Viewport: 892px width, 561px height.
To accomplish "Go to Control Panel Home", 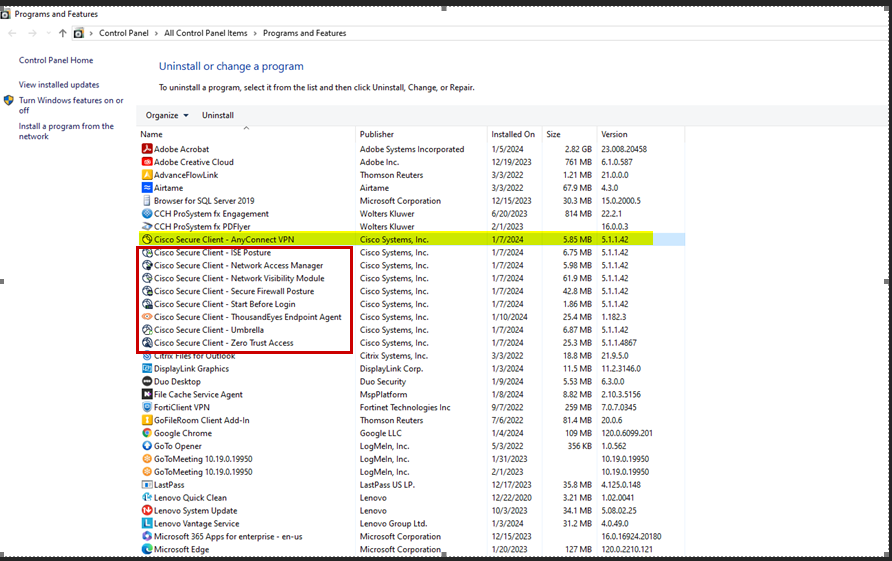I will tap(56, 60).
